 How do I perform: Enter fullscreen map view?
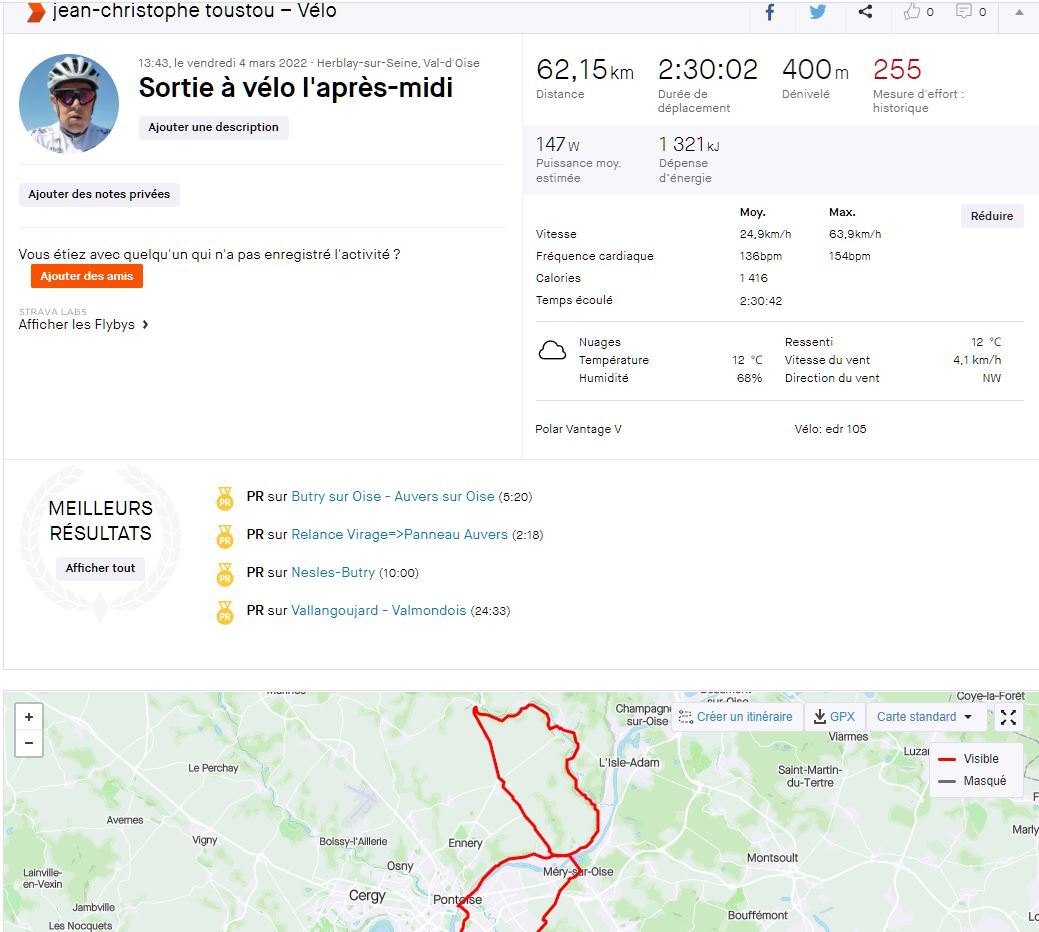[x=1008, y=717]
